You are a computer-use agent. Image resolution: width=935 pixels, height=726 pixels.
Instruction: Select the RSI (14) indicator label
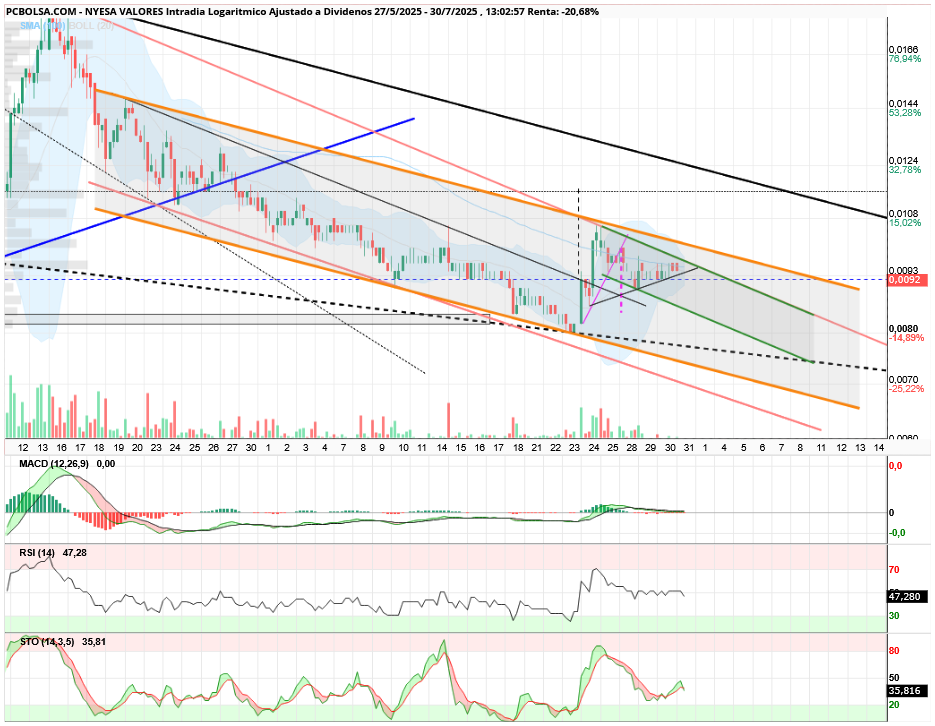pos(37,553)
